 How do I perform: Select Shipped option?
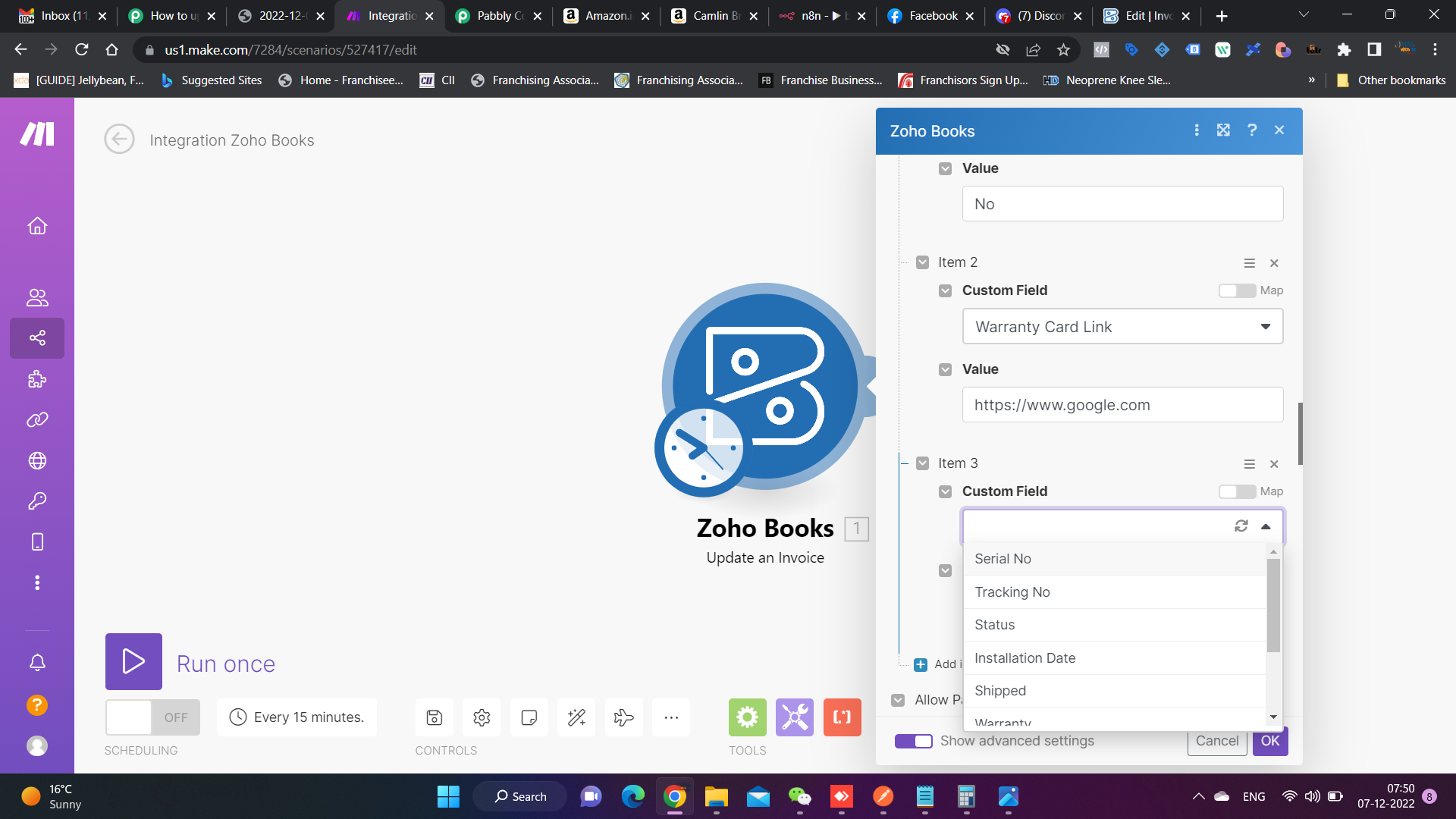coord(1115,691)
